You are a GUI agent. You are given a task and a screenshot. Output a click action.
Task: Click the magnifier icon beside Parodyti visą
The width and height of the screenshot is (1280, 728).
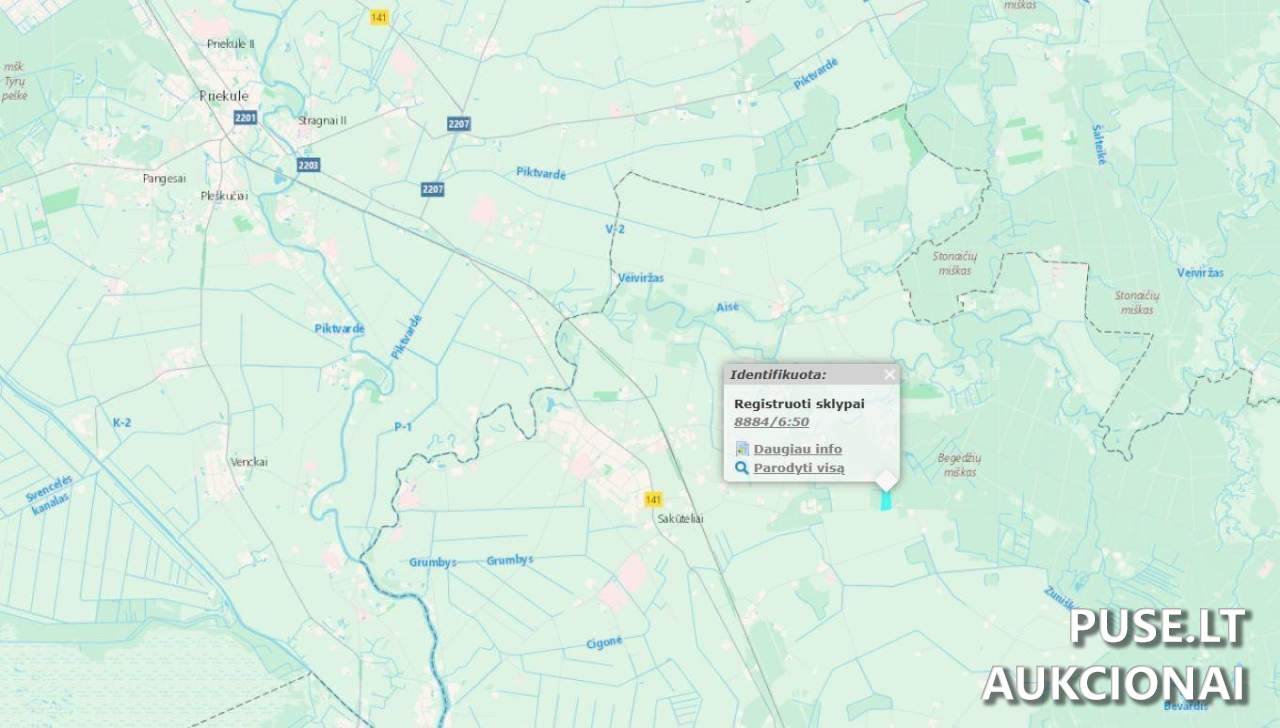[742, 468]
